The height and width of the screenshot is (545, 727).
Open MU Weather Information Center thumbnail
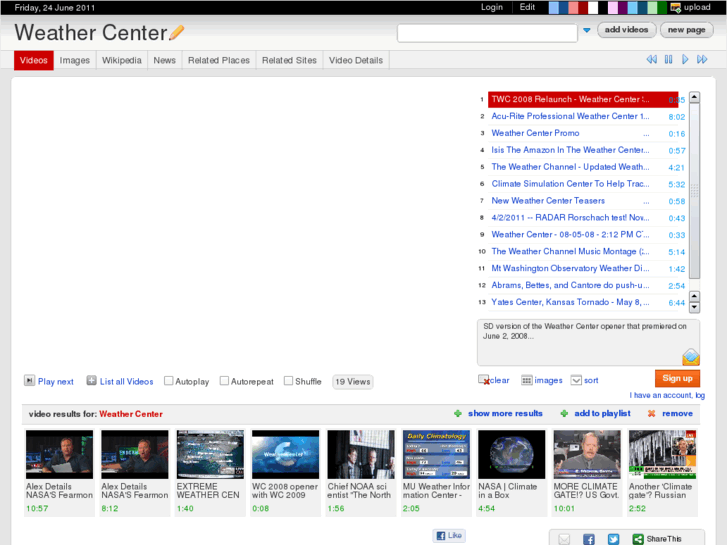[x=436, y=454]
